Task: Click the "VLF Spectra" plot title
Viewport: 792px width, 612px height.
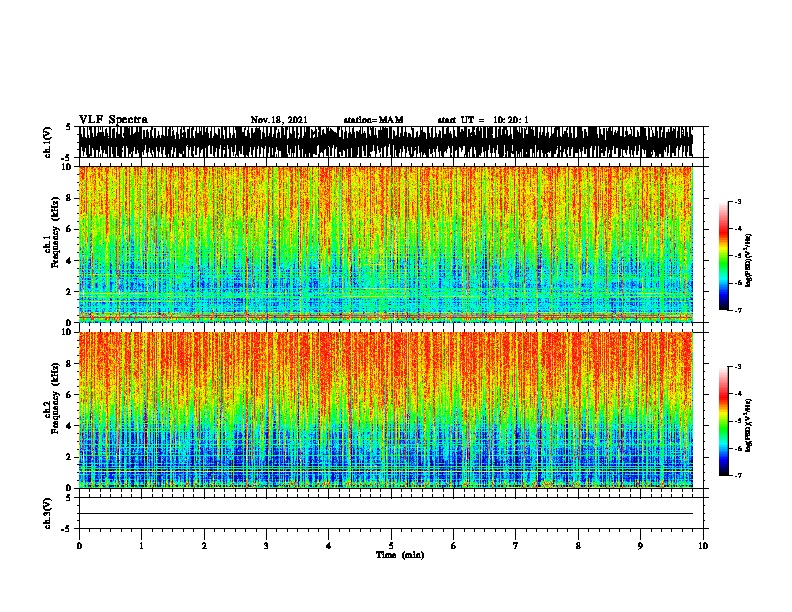Action: 113,120
